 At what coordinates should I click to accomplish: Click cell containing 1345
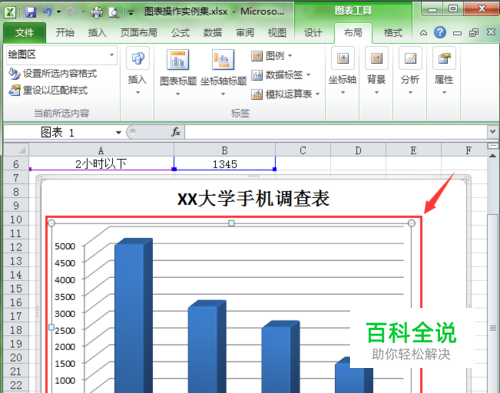click(x=225, y=164)
